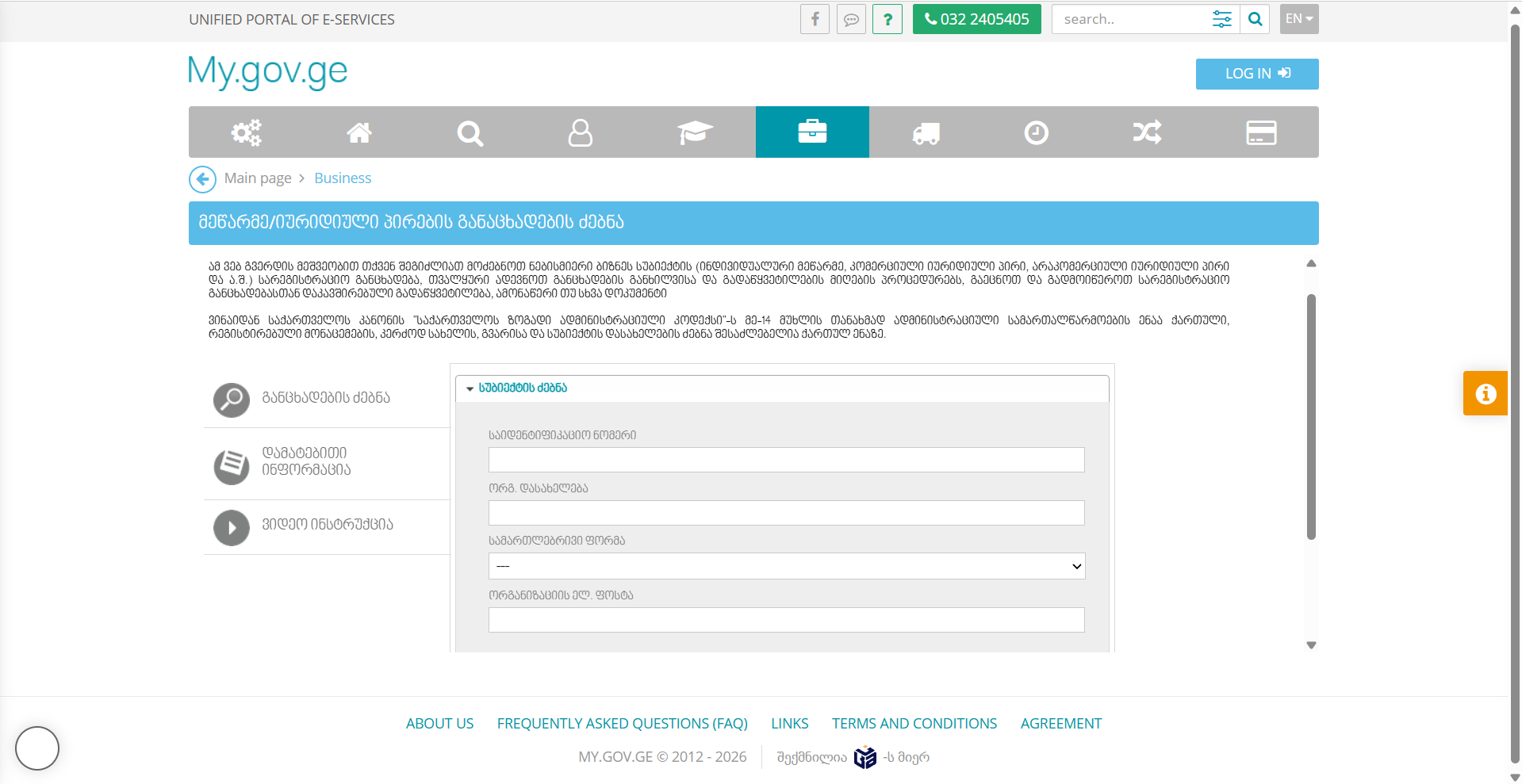The height and width of the screenshot is (784, 1522).
Task: Go back using the circular arrow icon
Action: [x=202, y=179]
